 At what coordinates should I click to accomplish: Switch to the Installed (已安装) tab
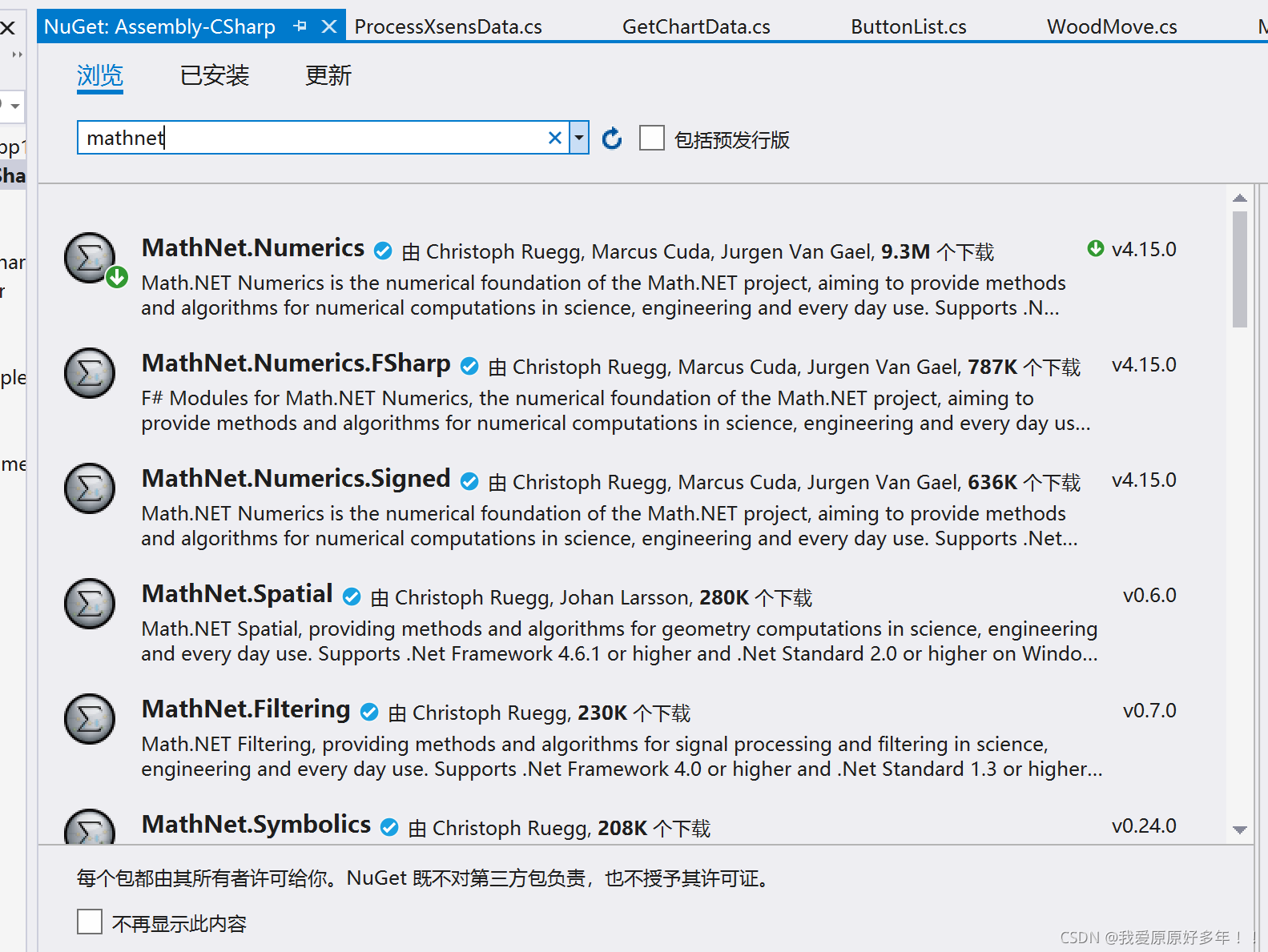point(215,75)
